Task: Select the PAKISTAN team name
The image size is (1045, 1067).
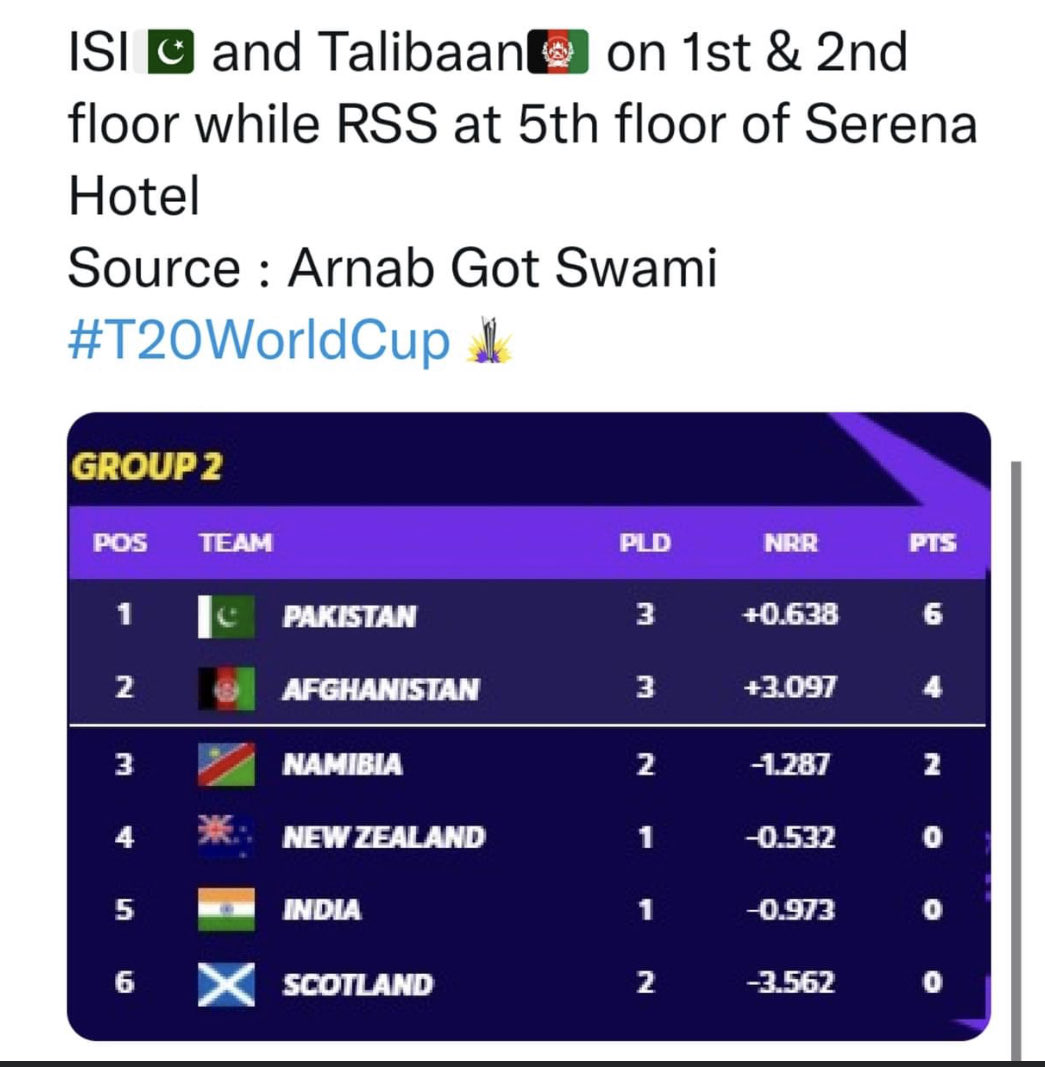Action: 349,617
